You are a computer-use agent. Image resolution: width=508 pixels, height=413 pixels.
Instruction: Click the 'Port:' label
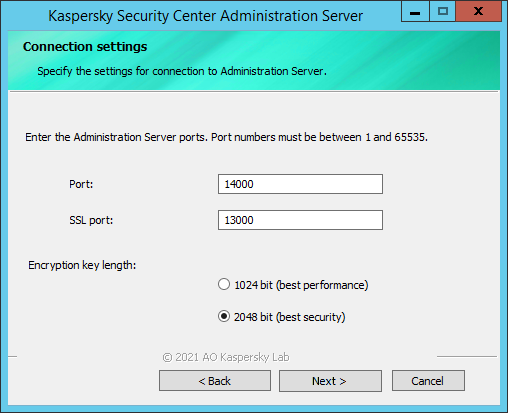pyautogui.click(x=81, y=184)
